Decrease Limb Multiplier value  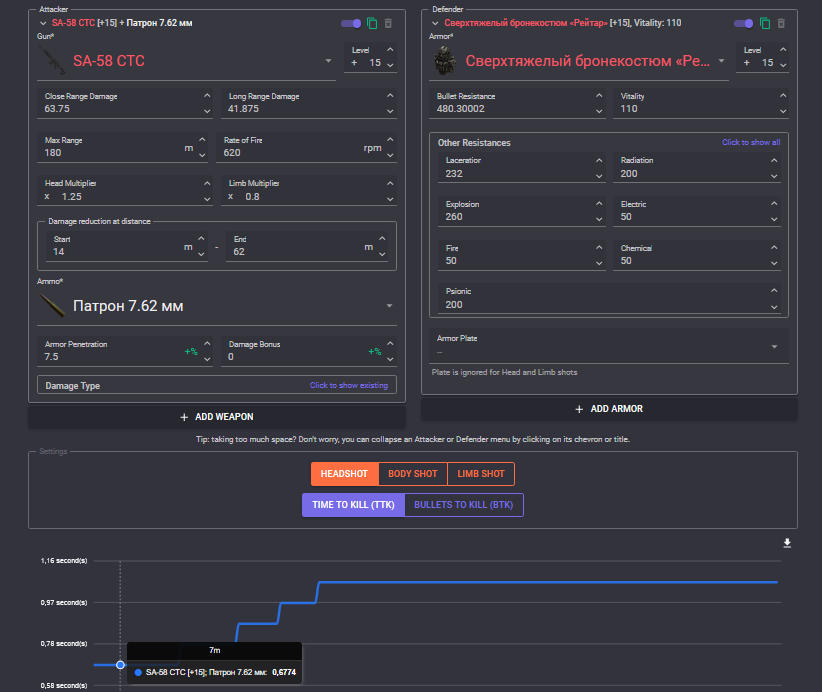click(390, 199)
